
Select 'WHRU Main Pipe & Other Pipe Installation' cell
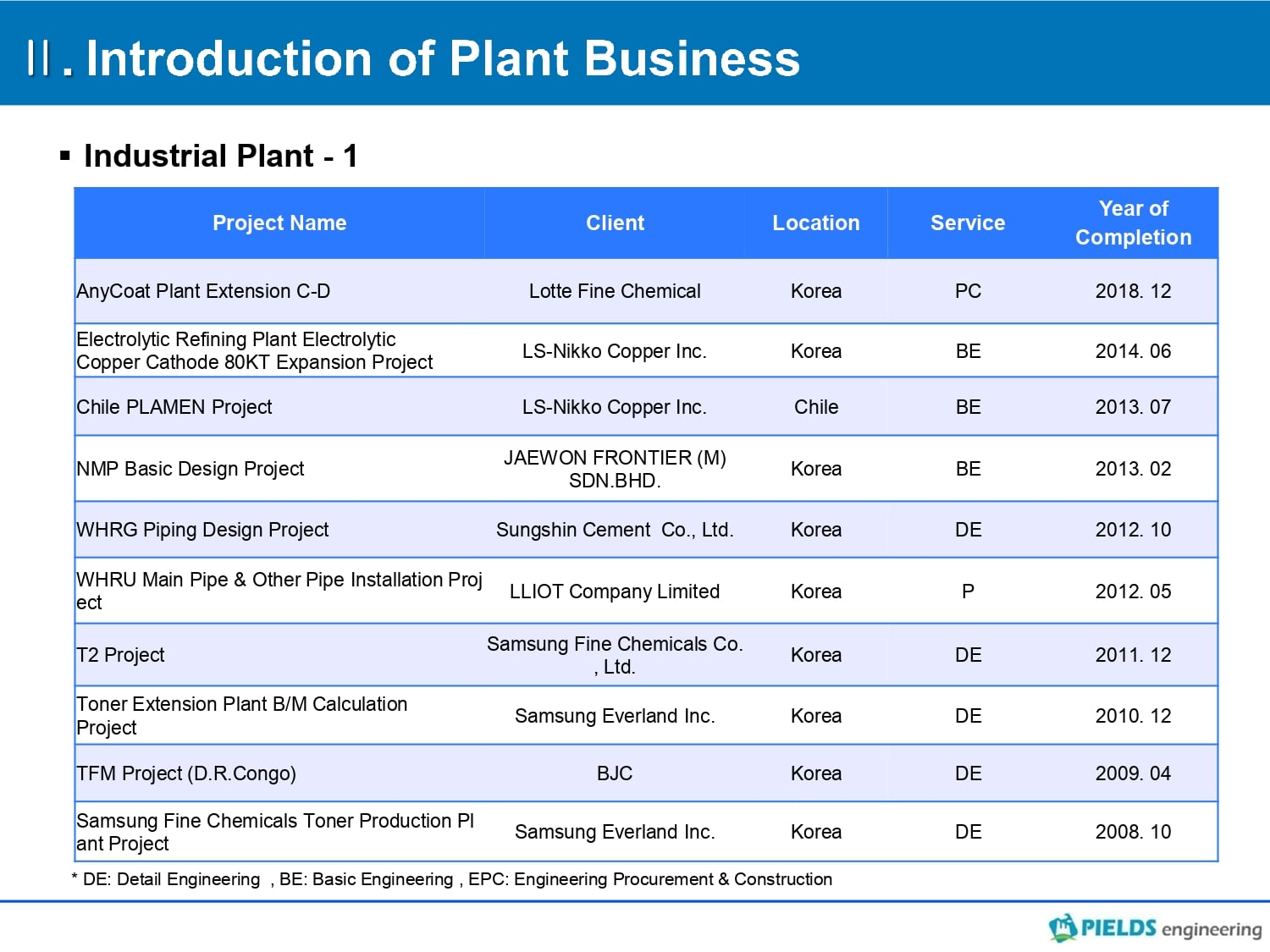coord(279,591)
